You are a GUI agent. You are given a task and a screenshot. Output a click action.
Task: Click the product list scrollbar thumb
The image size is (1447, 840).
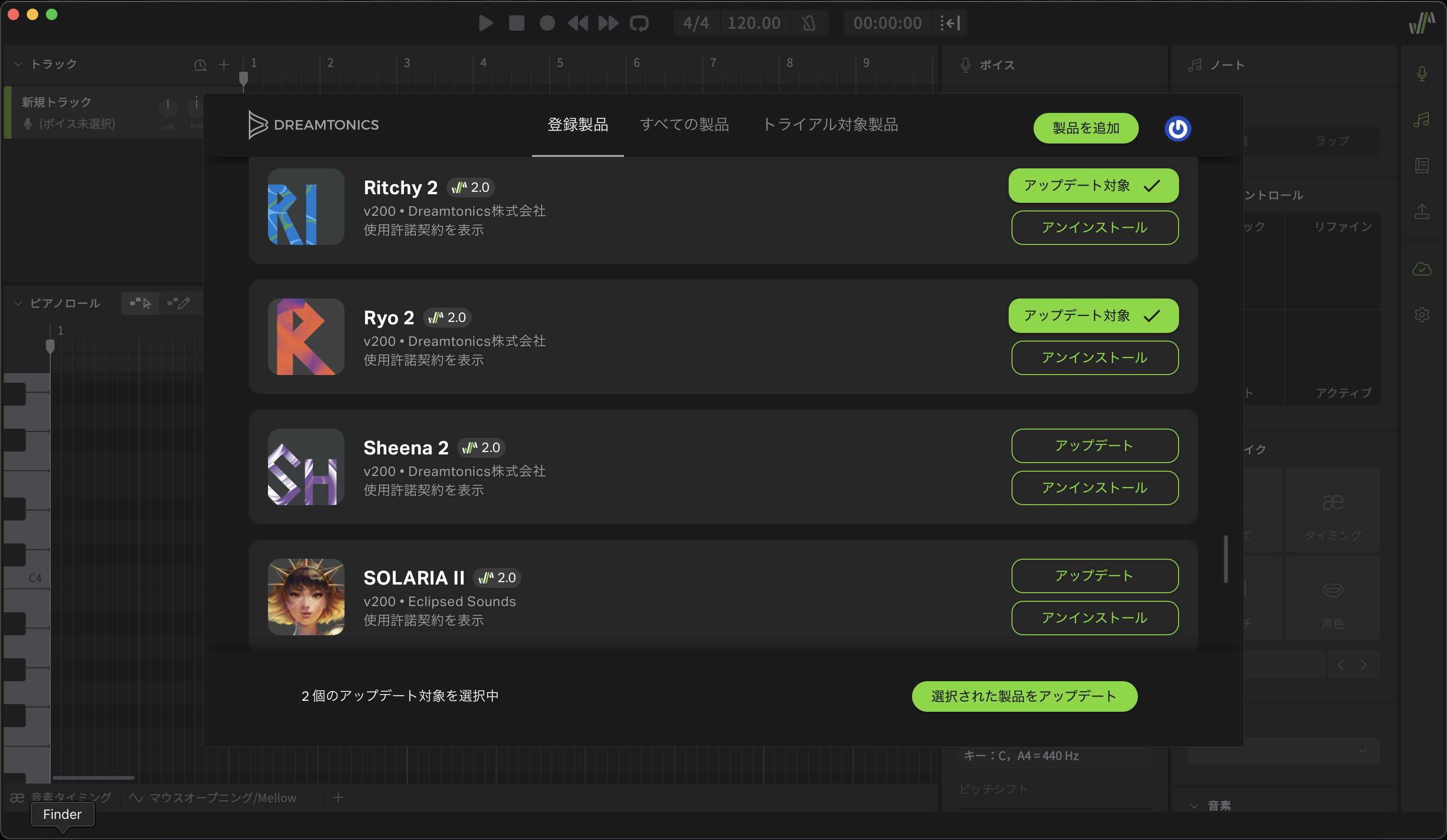pyautogui.click(x=1226, y=559)
